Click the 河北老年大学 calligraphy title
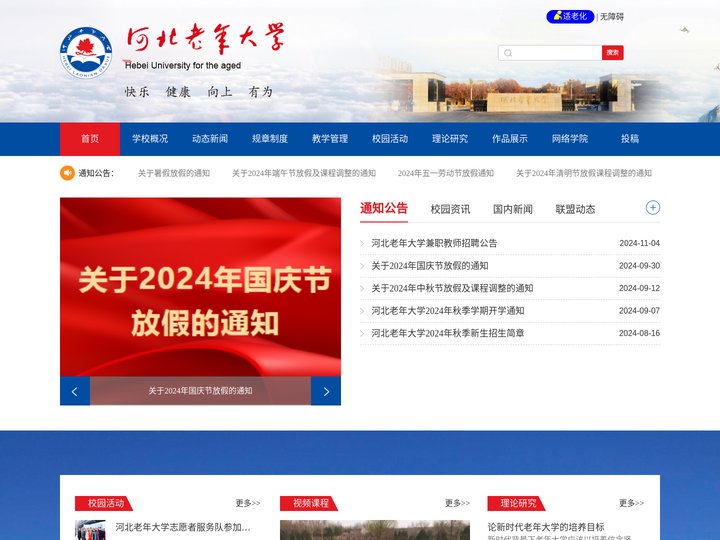 206,39
